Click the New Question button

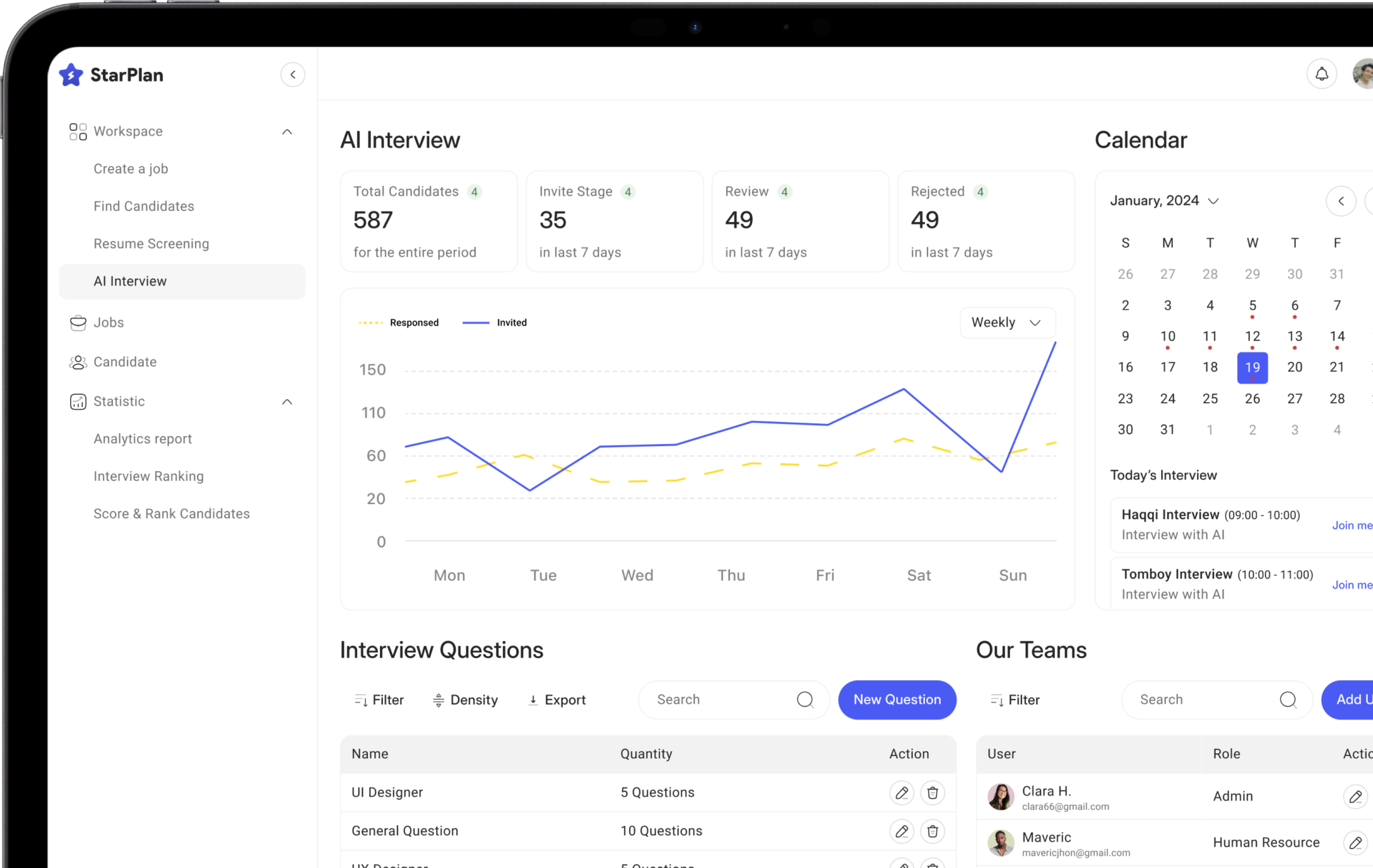[897, 700]
